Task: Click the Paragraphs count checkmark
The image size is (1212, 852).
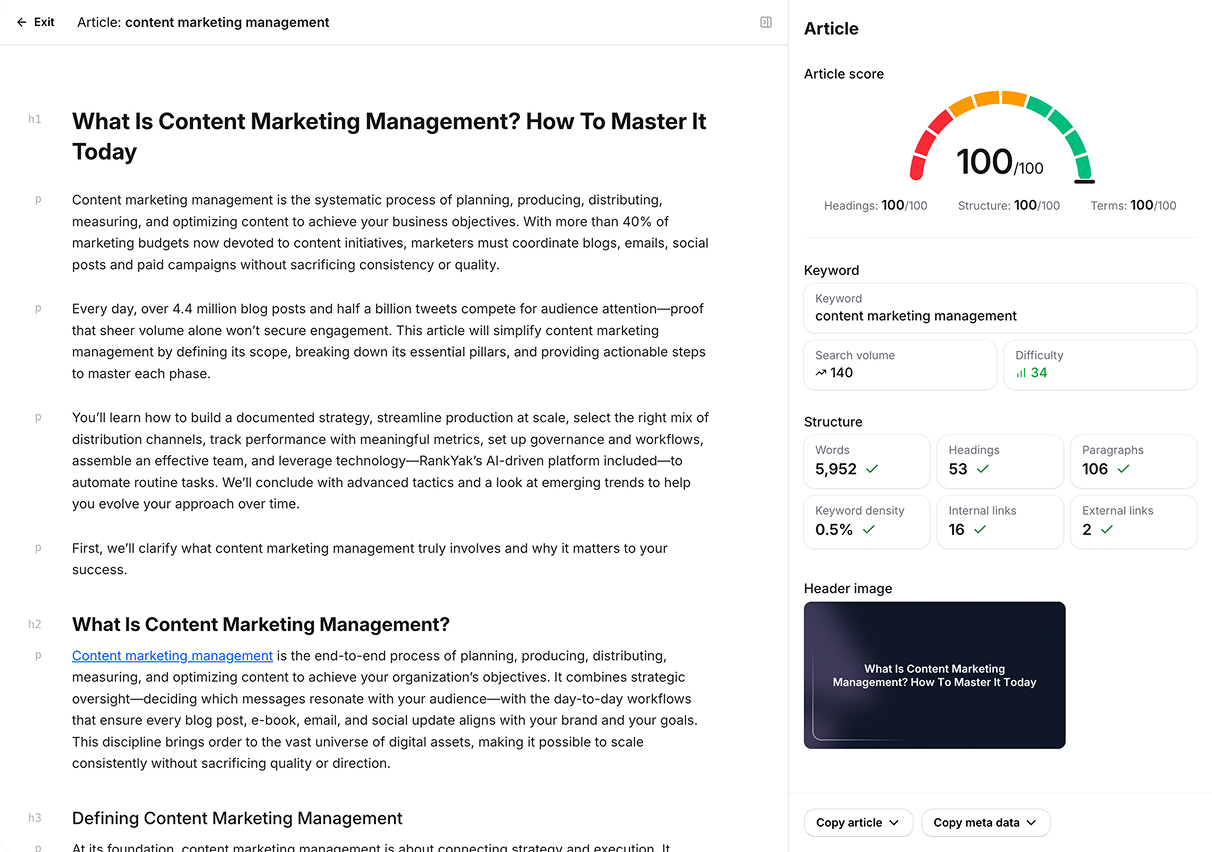Action: point(1124,469)
